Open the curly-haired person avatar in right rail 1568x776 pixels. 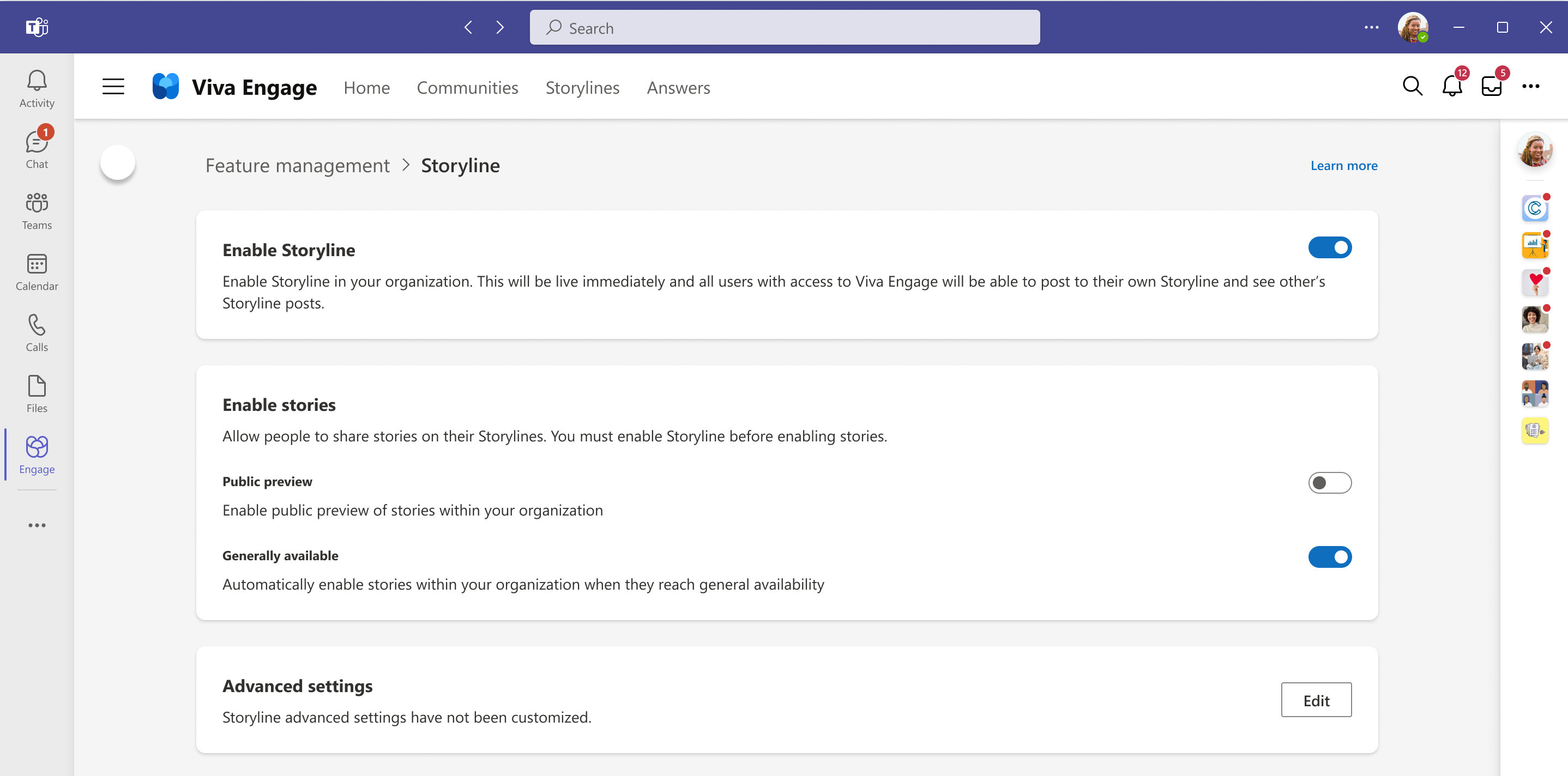point(1535,319)
